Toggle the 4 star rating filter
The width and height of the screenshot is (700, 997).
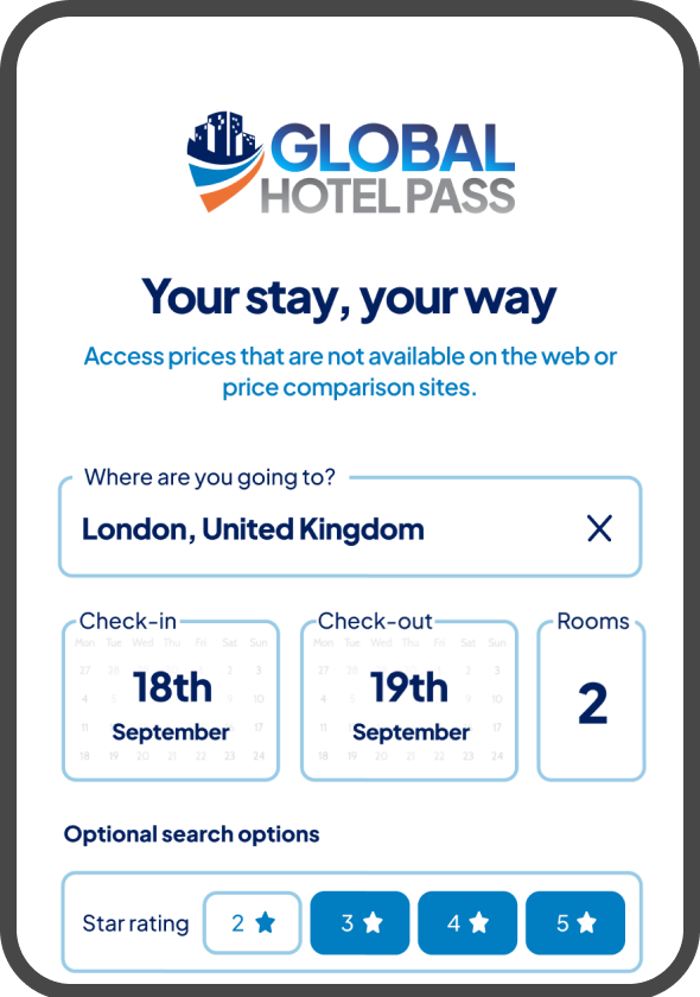[467, 923]
